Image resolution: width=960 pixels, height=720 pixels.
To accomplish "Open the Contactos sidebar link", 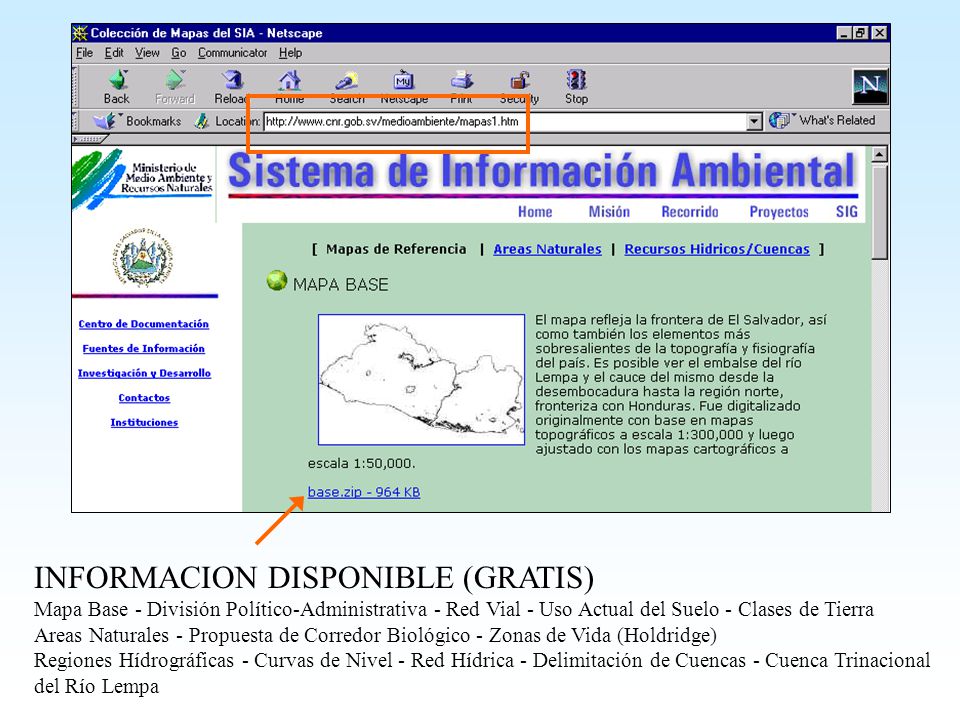I will click(x=144, y=398).
